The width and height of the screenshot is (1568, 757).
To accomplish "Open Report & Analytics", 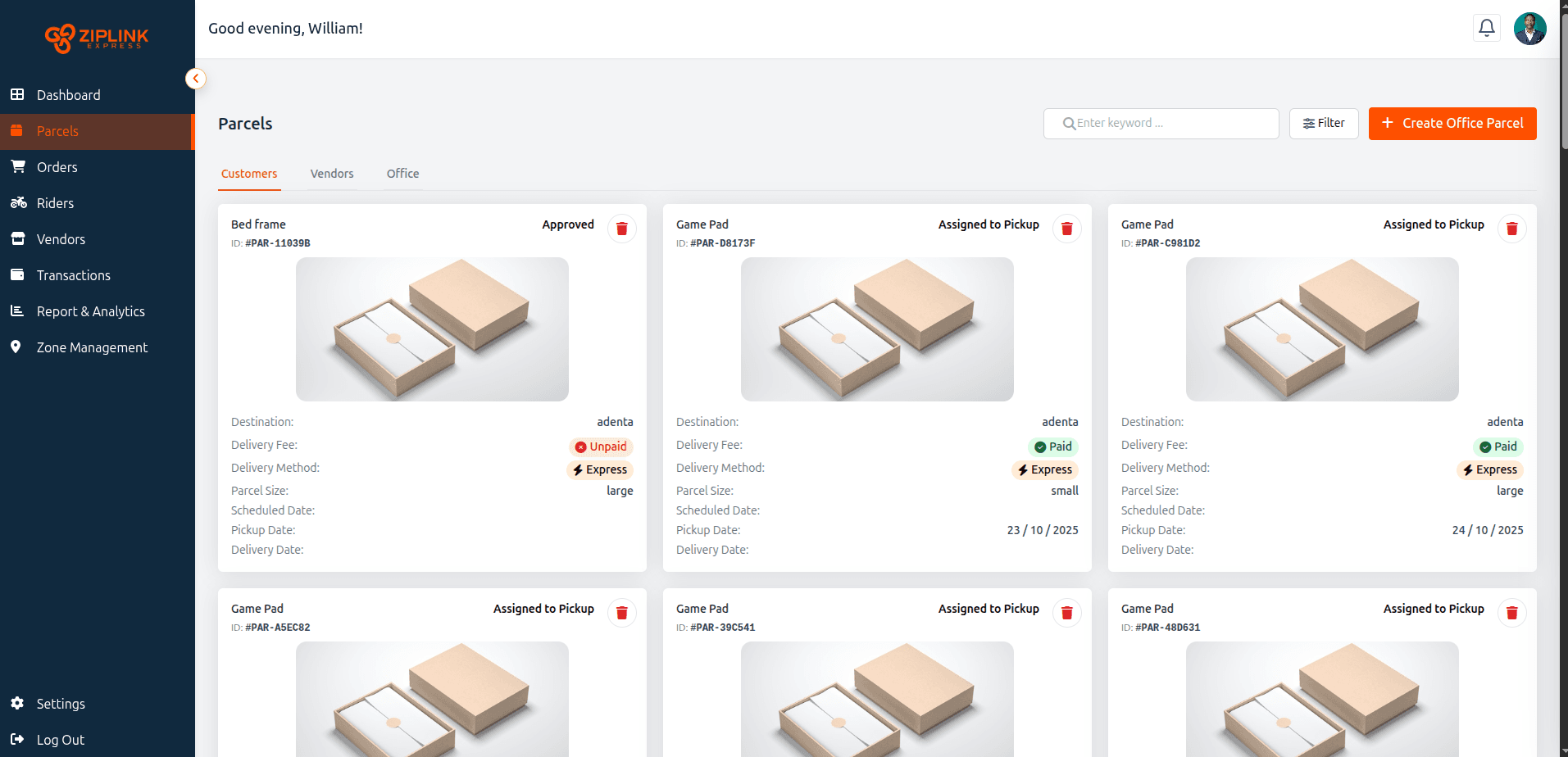I will click(x=97, y=311).
